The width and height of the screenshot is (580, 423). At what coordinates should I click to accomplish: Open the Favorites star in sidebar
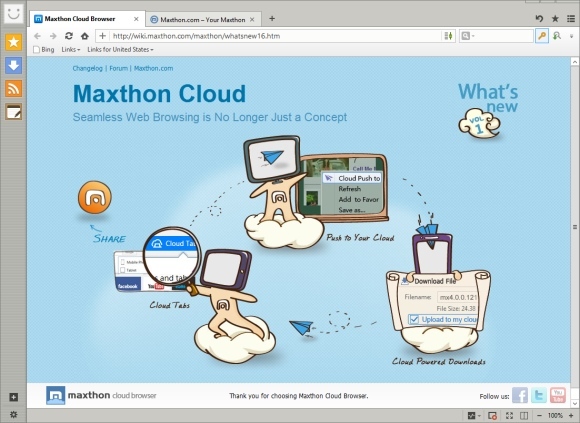click(13, 42)
